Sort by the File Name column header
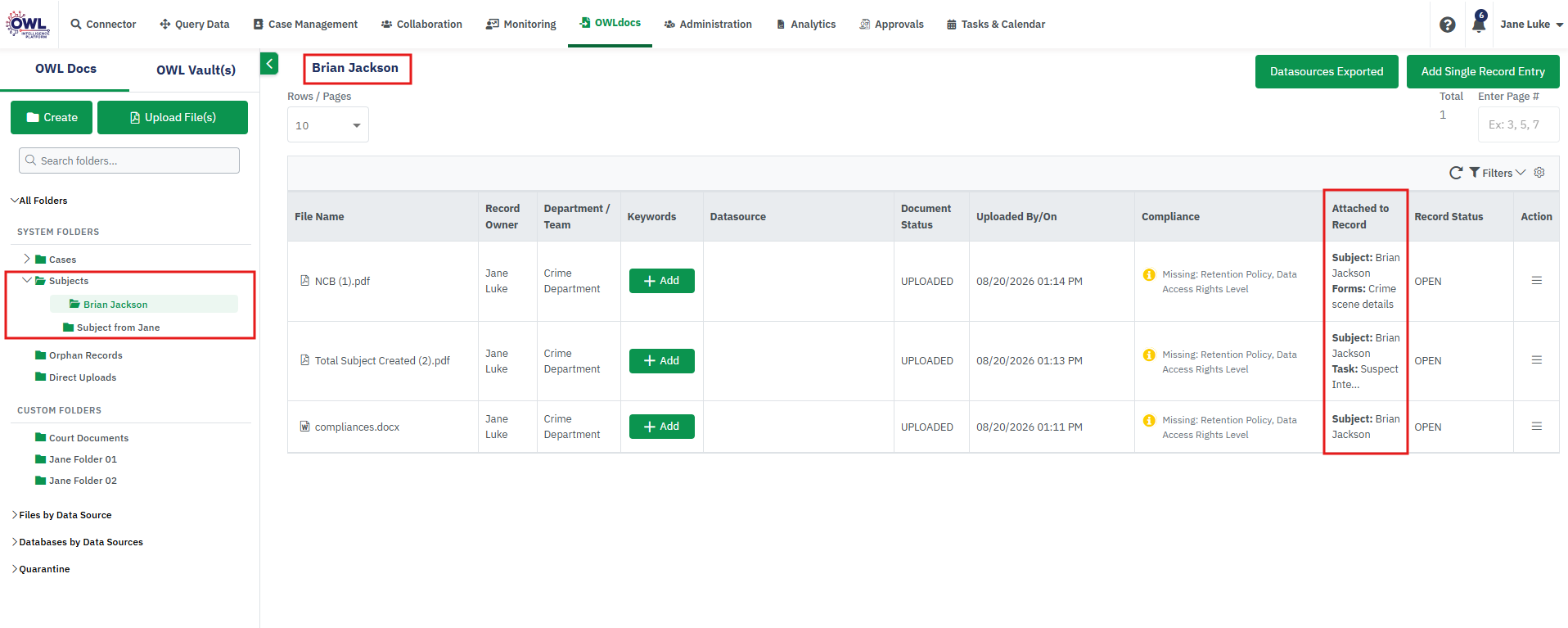Screen dimensions: 1568x628 click(319, 217)
